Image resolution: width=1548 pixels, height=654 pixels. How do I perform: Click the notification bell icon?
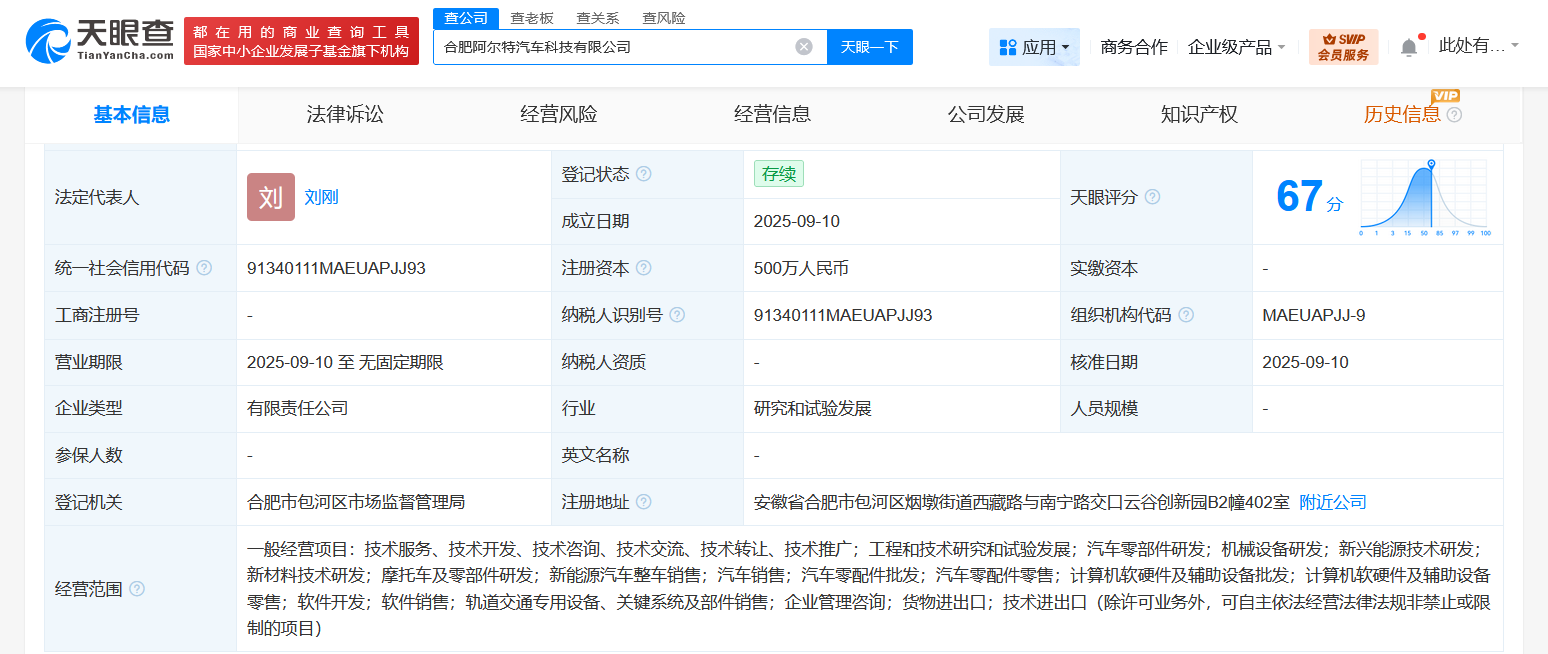click(x=1411, y=44)
